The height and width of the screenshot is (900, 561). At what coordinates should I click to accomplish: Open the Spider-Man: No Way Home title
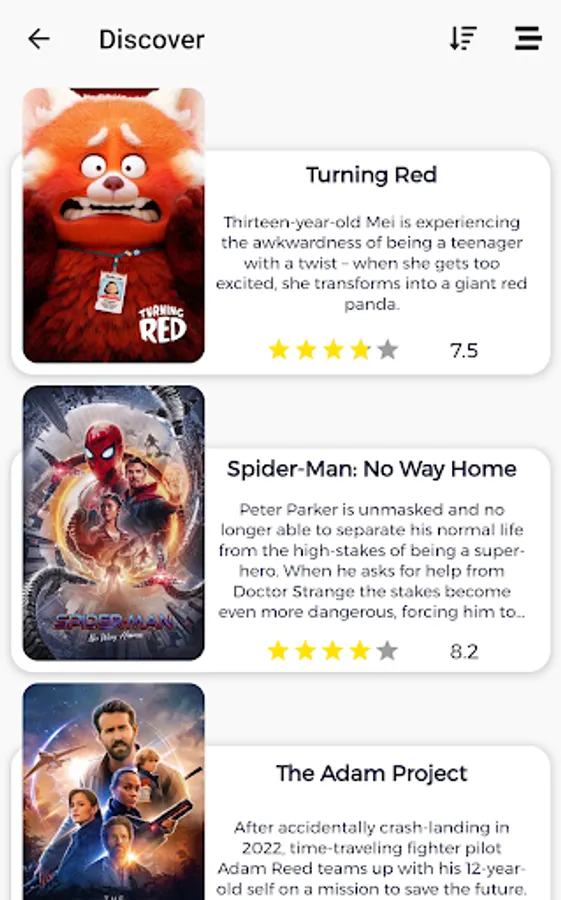tap(372, 469)
